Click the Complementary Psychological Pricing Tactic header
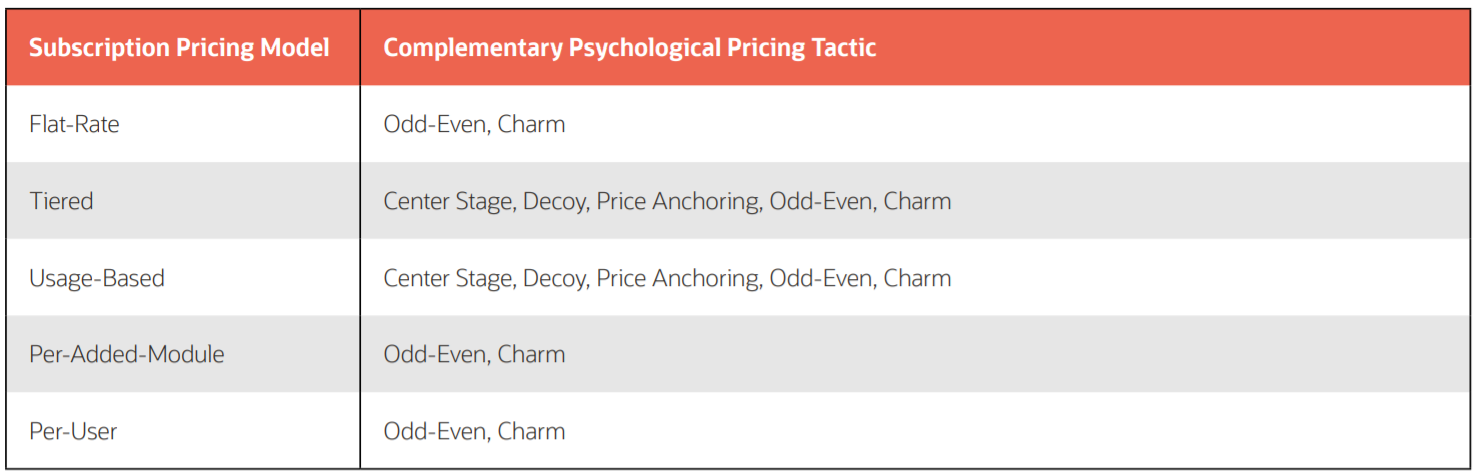Viewport: 1478px width, 476px height. point(630,48)
